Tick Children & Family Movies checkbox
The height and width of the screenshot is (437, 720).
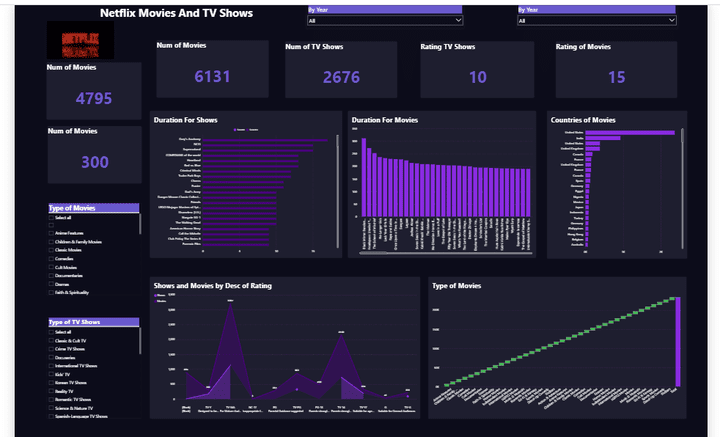(x=51, y=242)
